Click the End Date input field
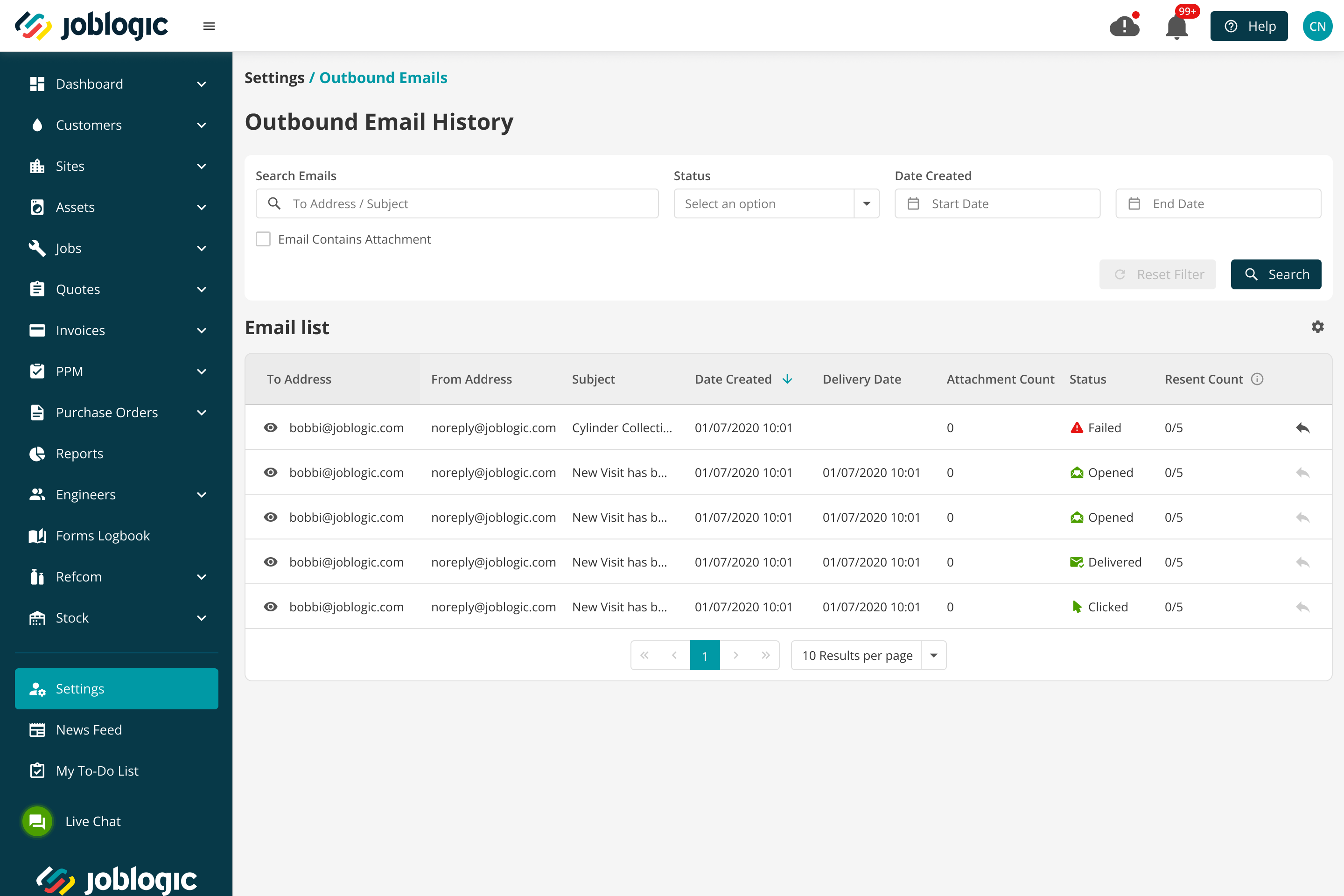 click(1218, 203)
